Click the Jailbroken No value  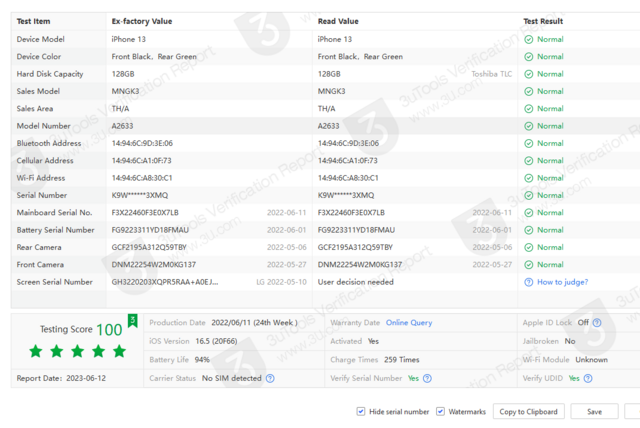(570, 341)
